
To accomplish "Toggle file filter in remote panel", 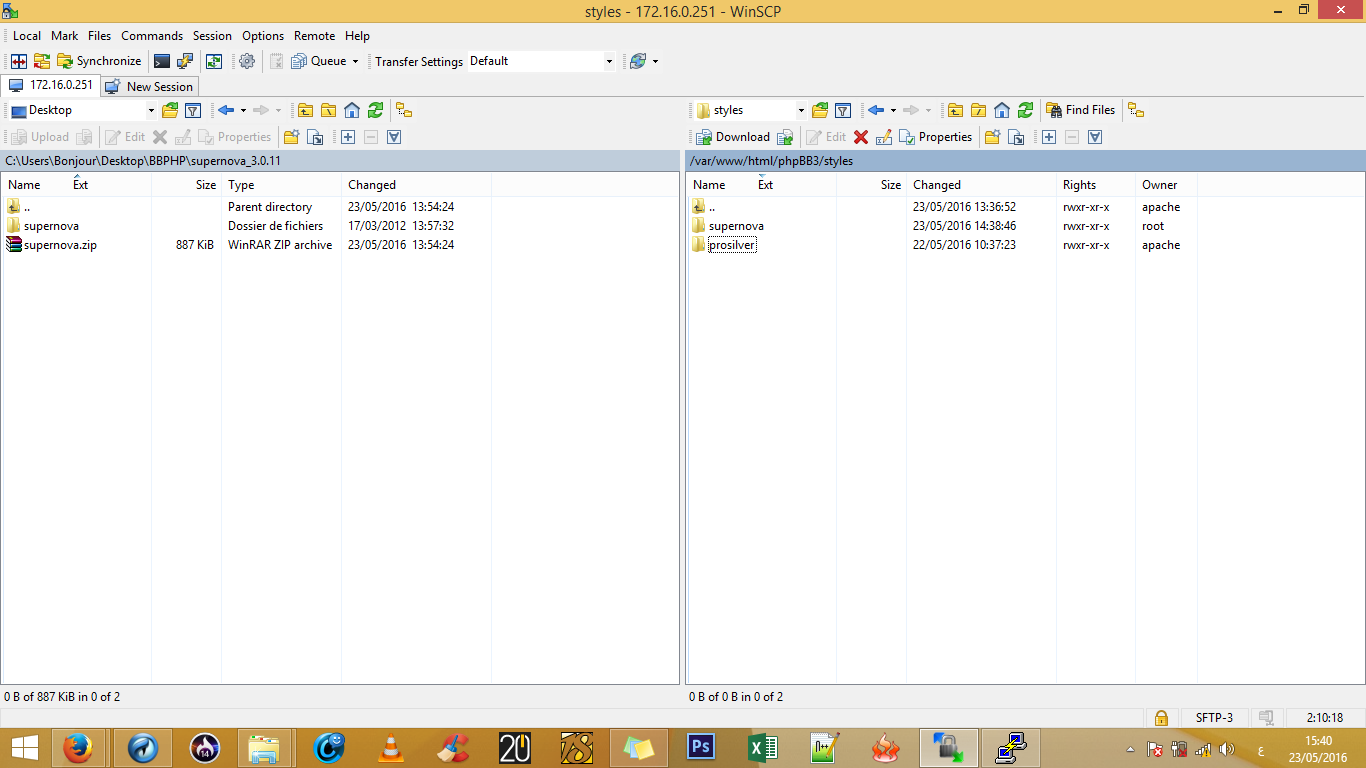I will point(843,110).
